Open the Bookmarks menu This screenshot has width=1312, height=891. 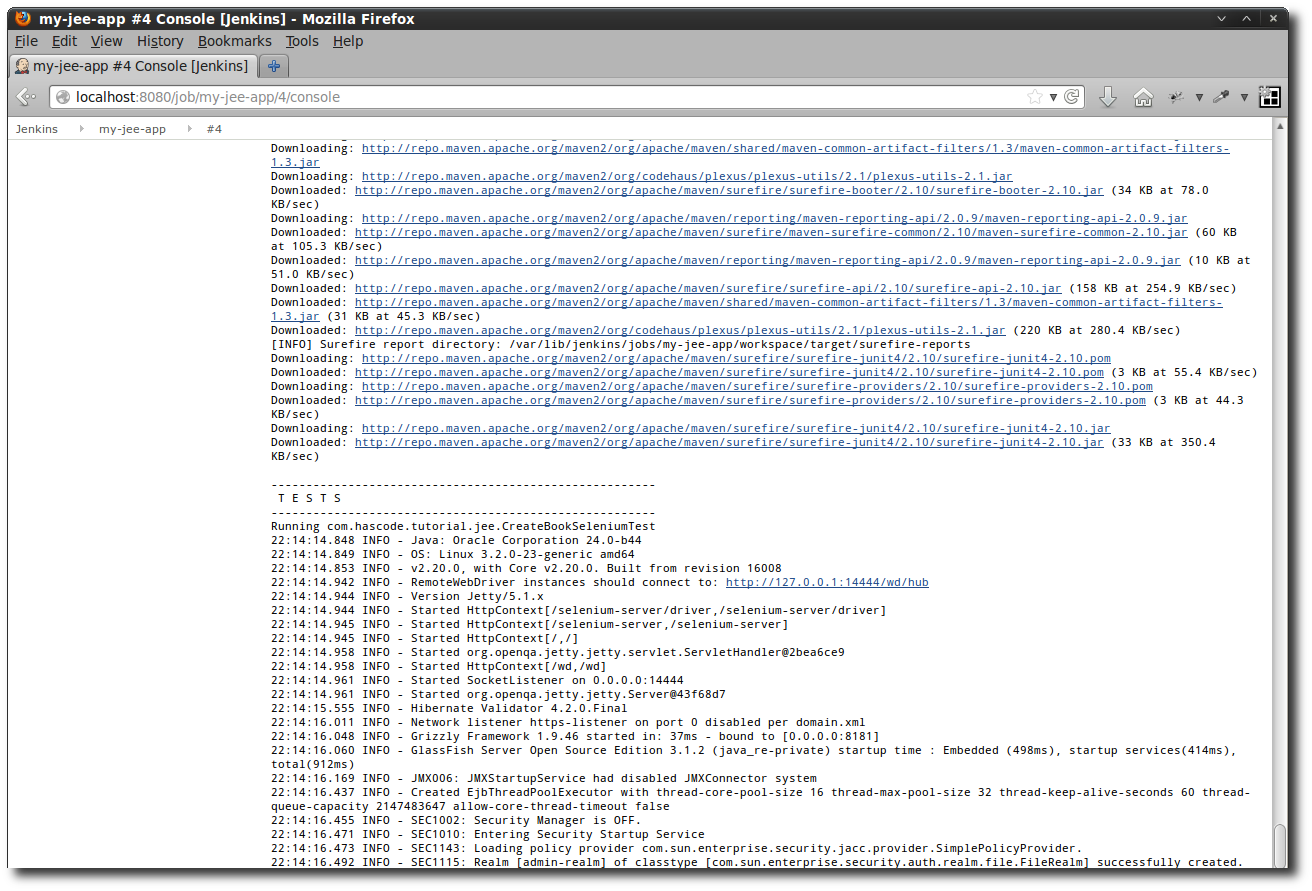pyautogui.click(x=234, y=41)
